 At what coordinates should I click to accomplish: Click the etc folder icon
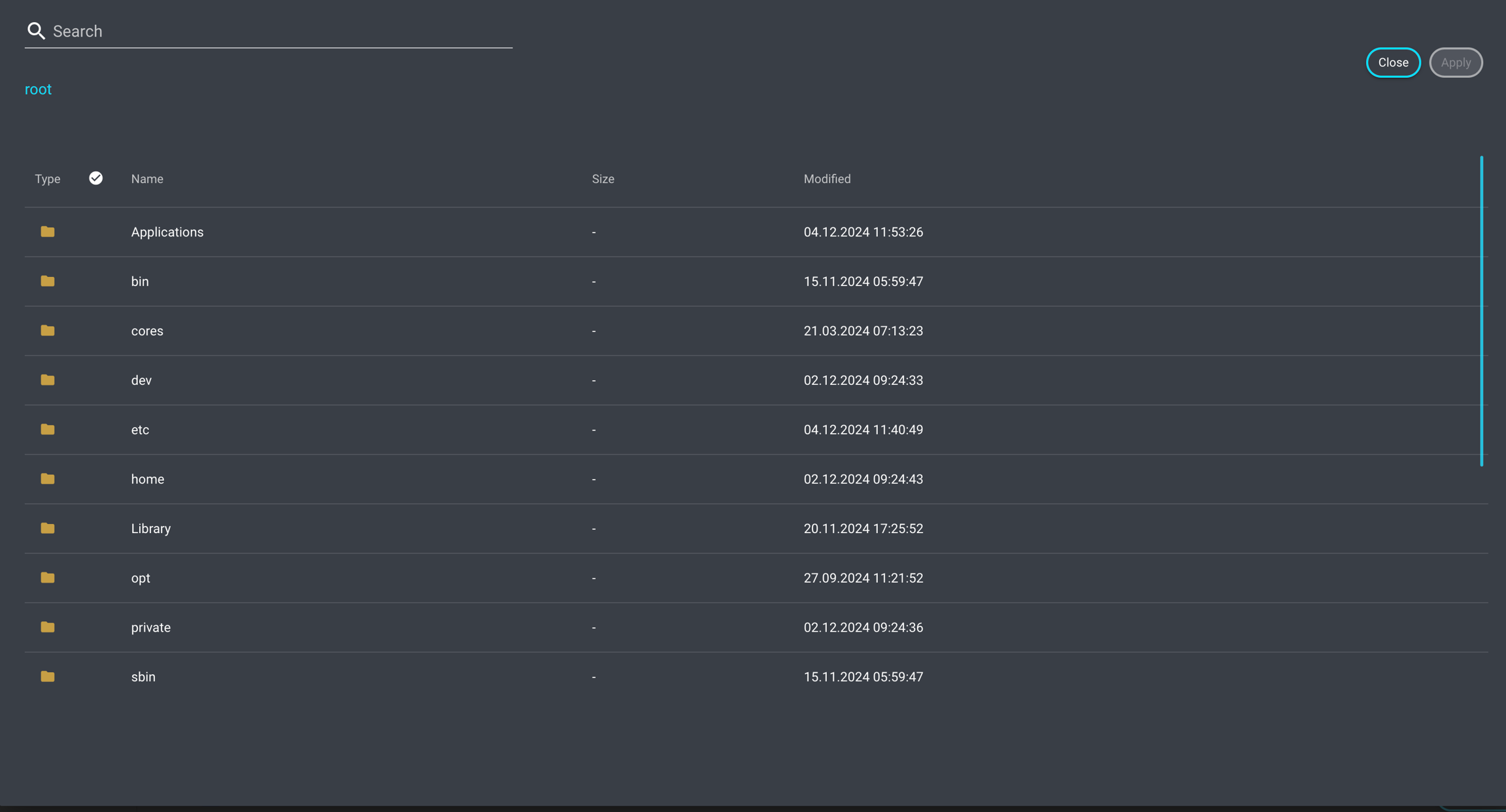click(47, 430)
